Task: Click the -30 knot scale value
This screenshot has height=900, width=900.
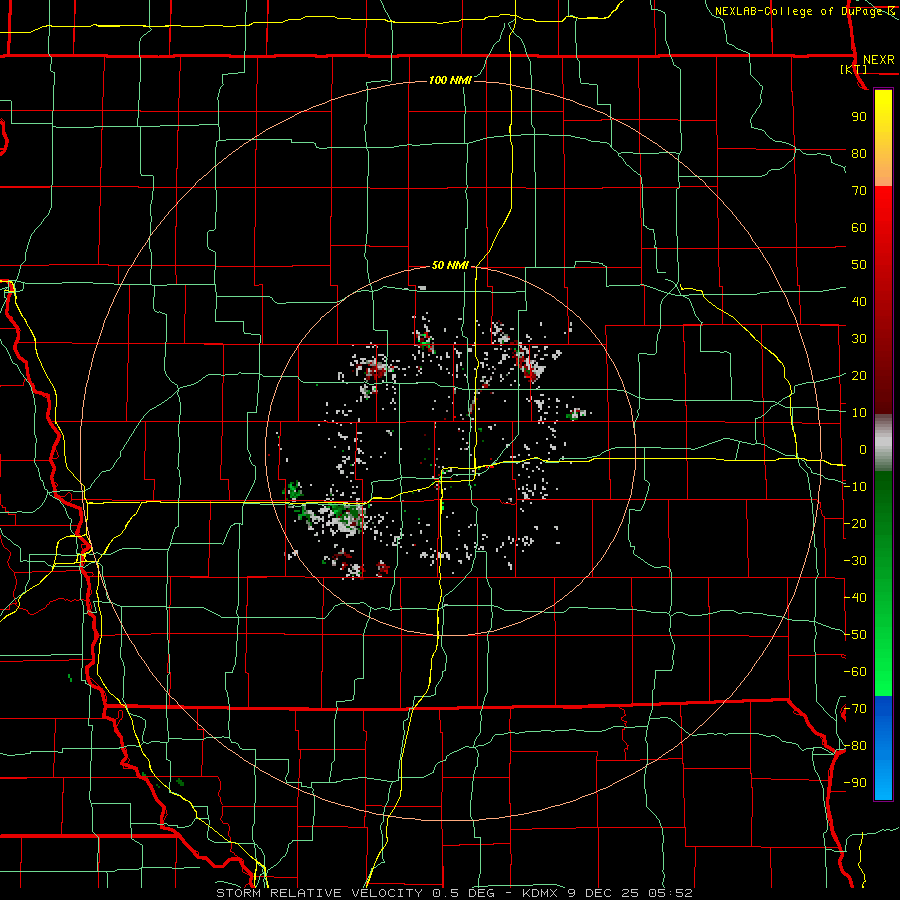Action: point(855,561)
